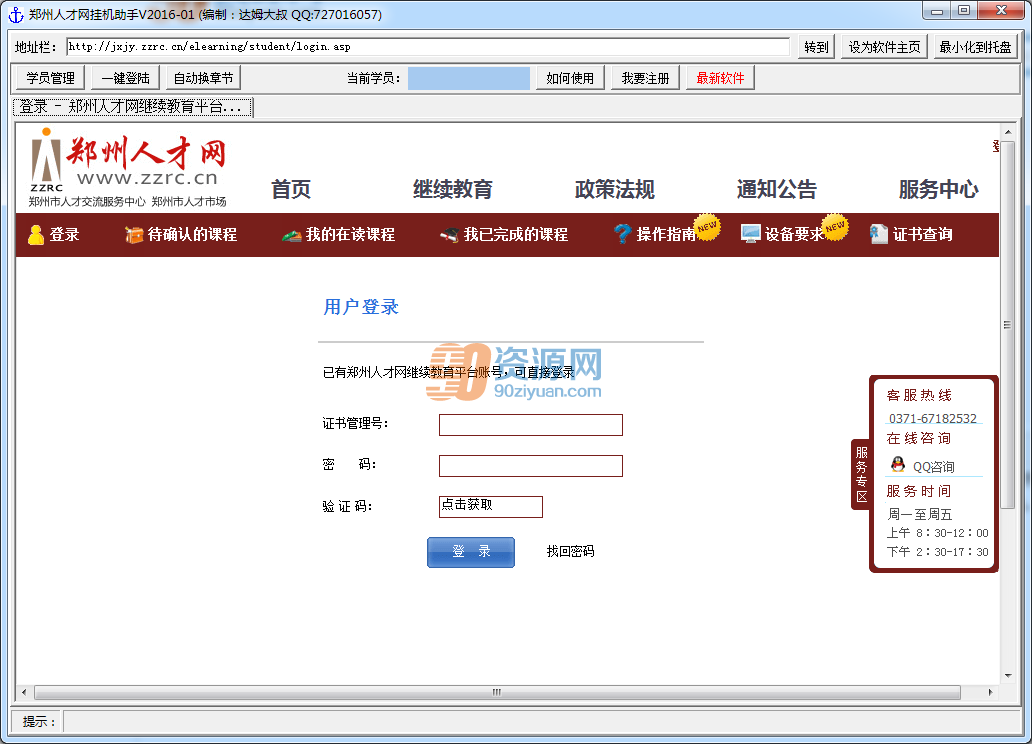Screen dimensions: 1032x744
Task: Click 客服热线 heading in service panel
Action: (x=919, y=395)
